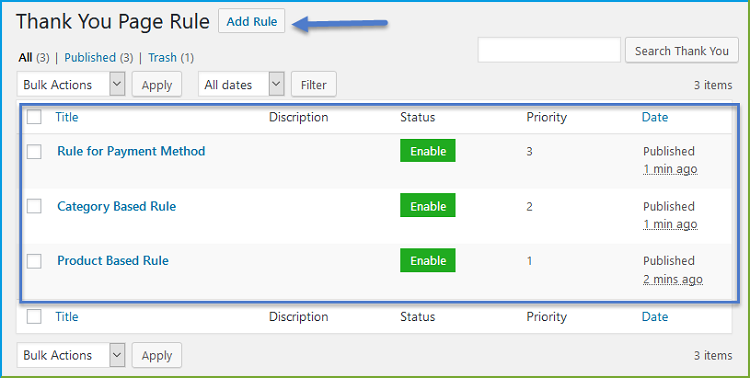
Task: Select priority value 1 cell
Action: 529,261
